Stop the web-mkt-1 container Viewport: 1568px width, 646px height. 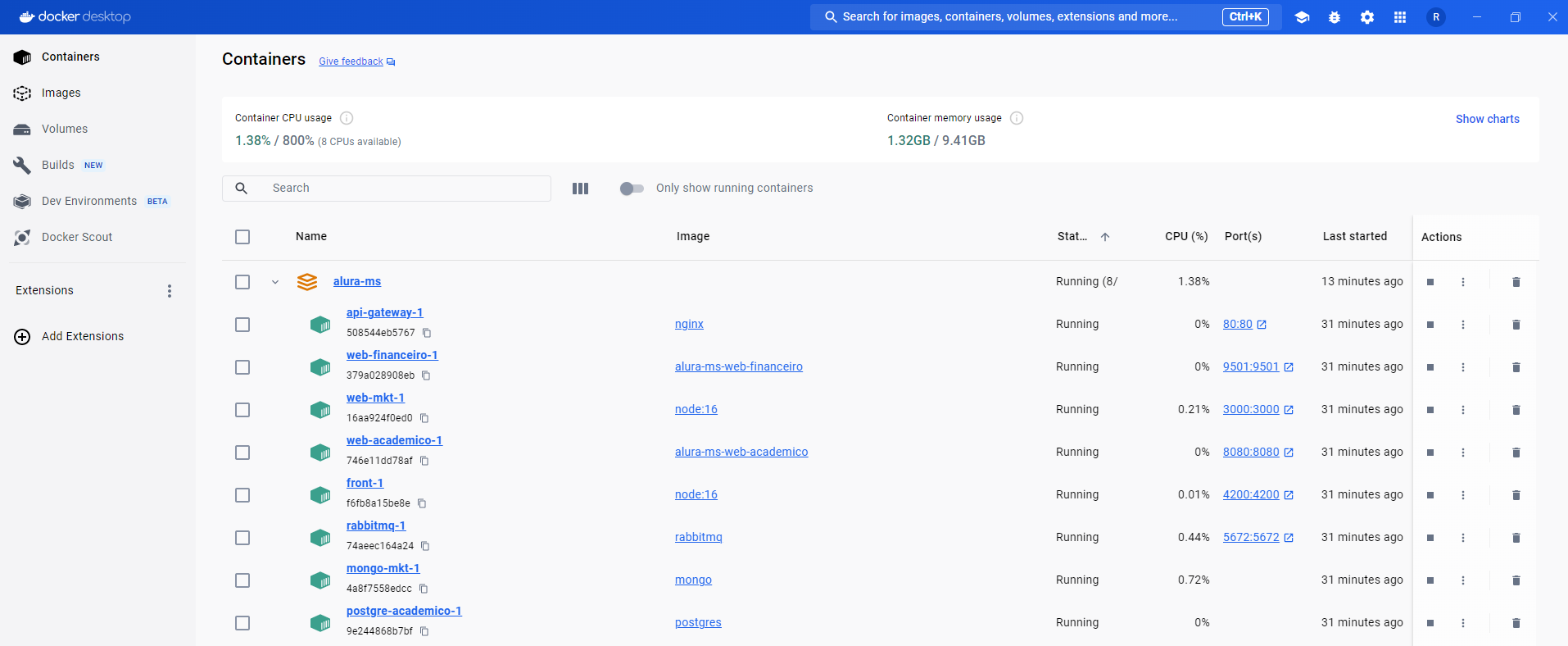(1430, 410)
